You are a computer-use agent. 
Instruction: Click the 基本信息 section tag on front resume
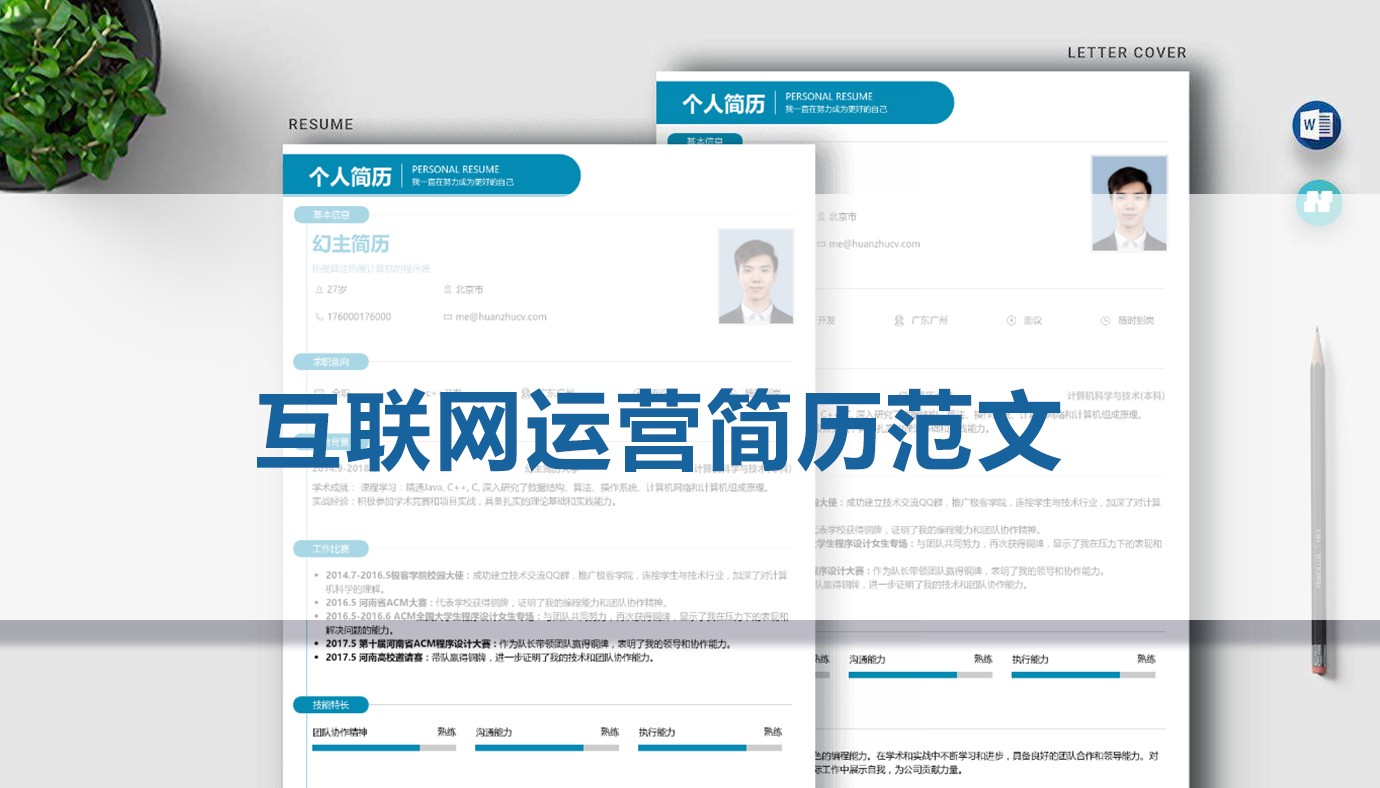(331, 215)
